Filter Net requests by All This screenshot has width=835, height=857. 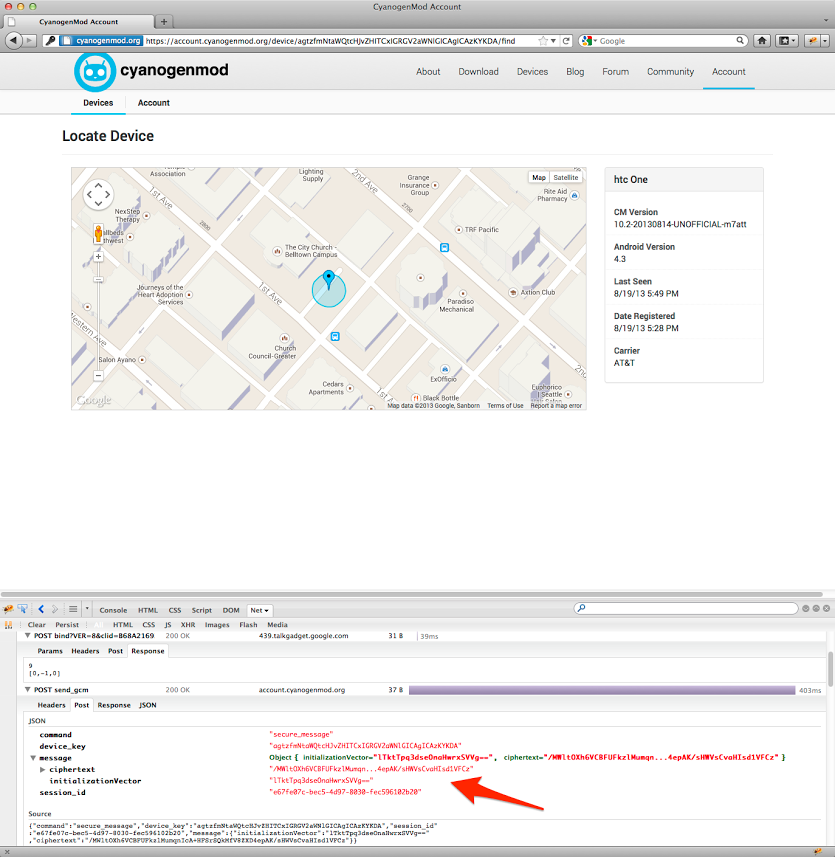tap(99, 625)
